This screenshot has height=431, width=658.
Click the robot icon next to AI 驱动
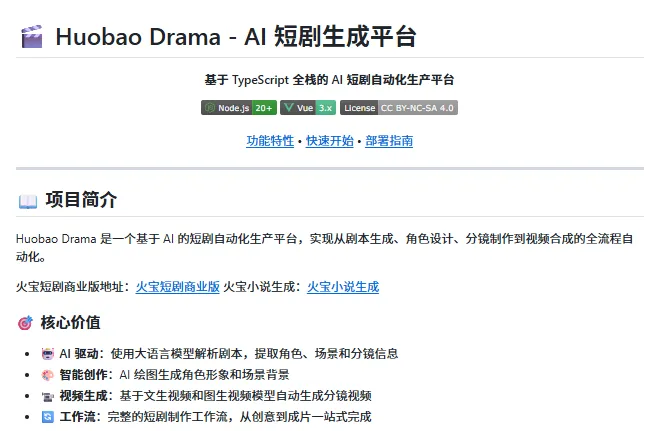pos(48,354)
